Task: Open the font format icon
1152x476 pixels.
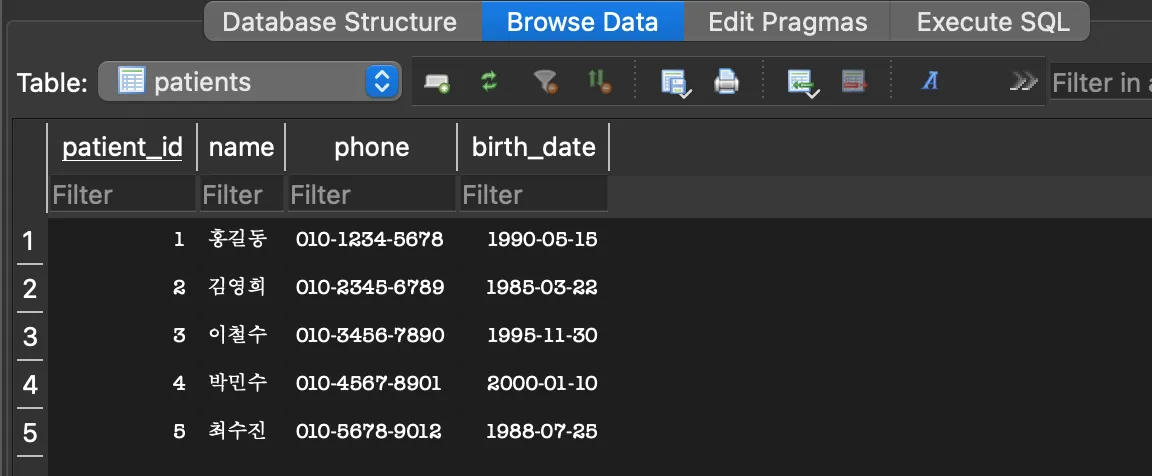Action: [x=930, y=82]
